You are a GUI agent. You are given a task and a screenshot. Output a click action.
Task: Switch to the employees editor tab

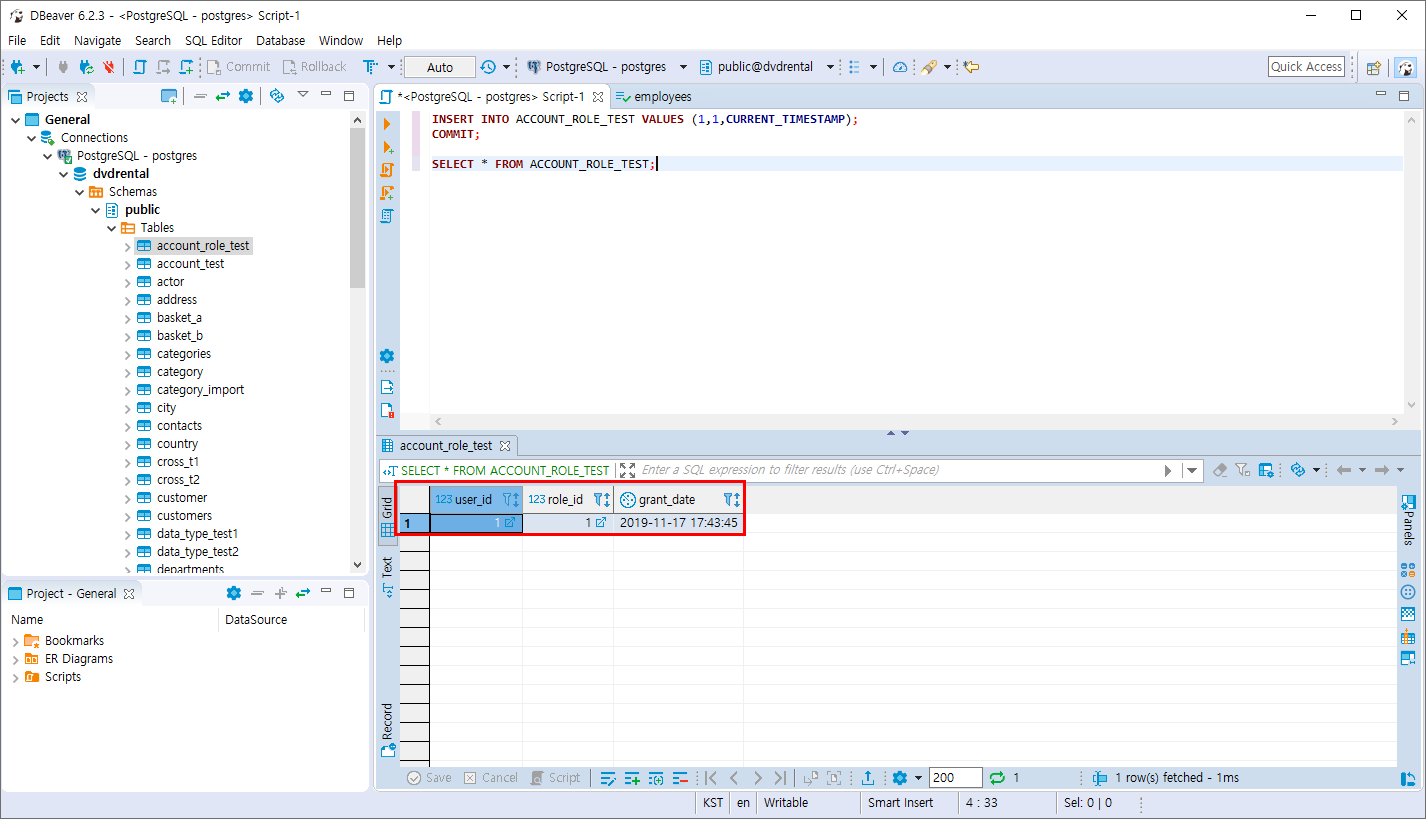[652, 97]
